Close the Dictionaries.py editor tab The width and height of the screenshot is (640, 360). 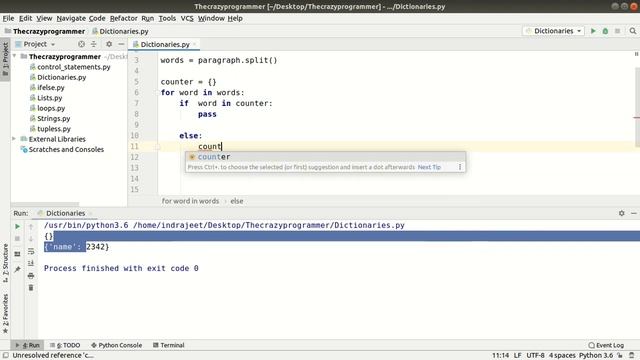point(195,44)
